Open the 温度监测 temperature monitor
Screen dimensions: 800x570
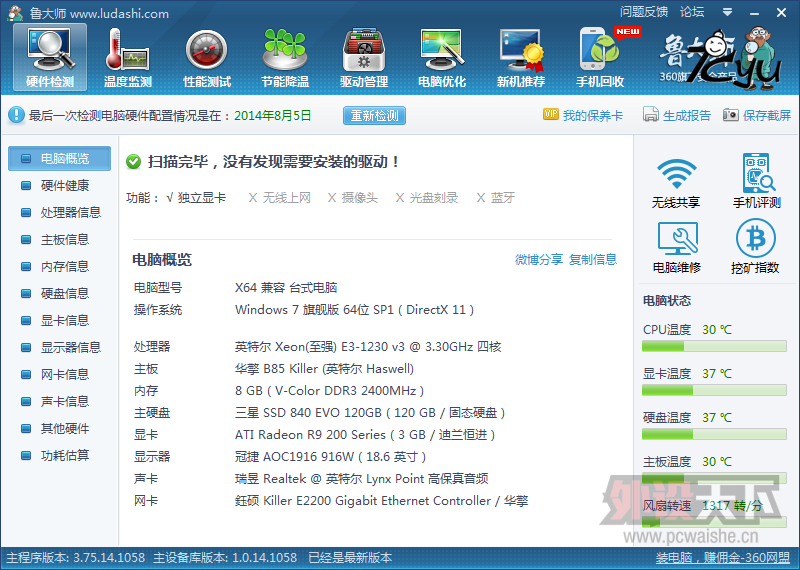point(128,58)
